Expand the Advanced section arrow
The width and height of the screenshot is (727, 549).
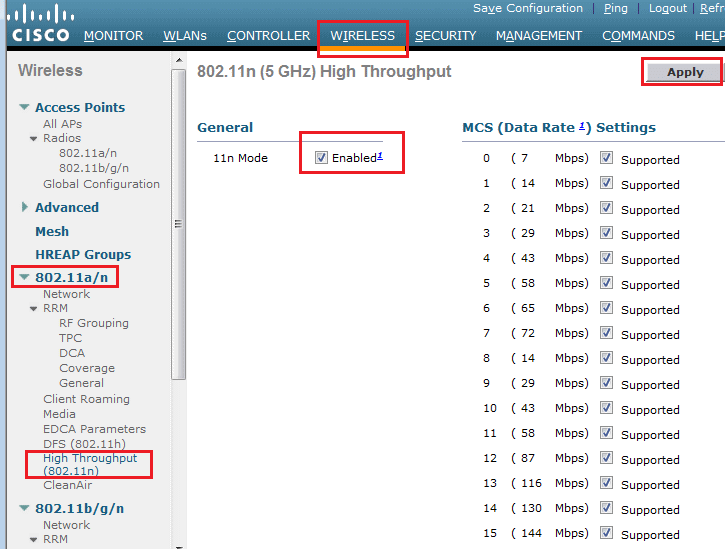point(25,207)
